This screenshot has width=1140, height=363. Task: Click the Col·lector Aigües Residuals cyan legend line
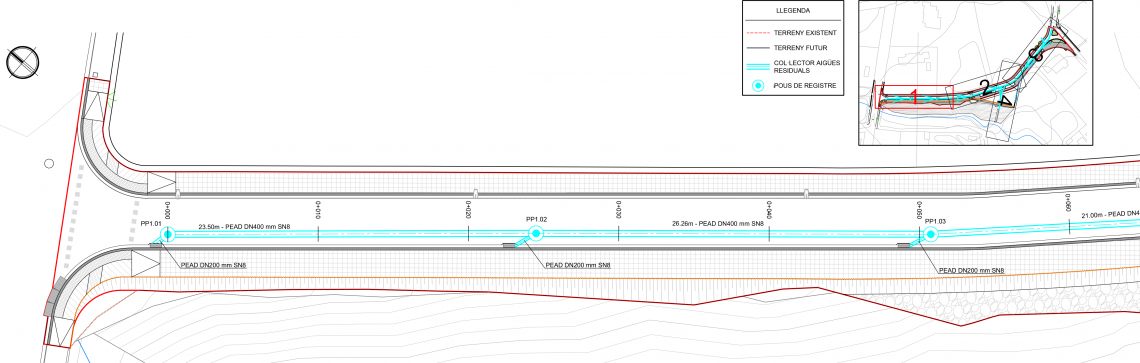pos(758,66)
